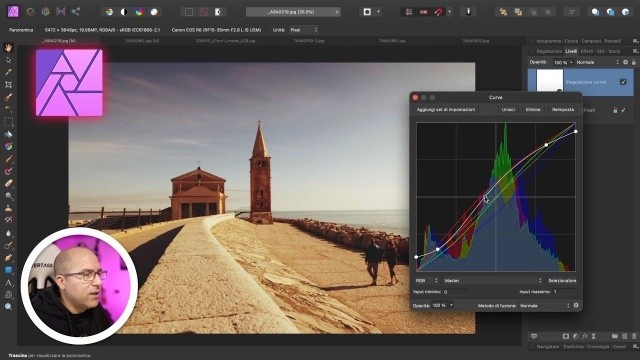The image size is (640, 360).
Task: Click the Unisci button in Curve dialog
Action: (508, 110)
